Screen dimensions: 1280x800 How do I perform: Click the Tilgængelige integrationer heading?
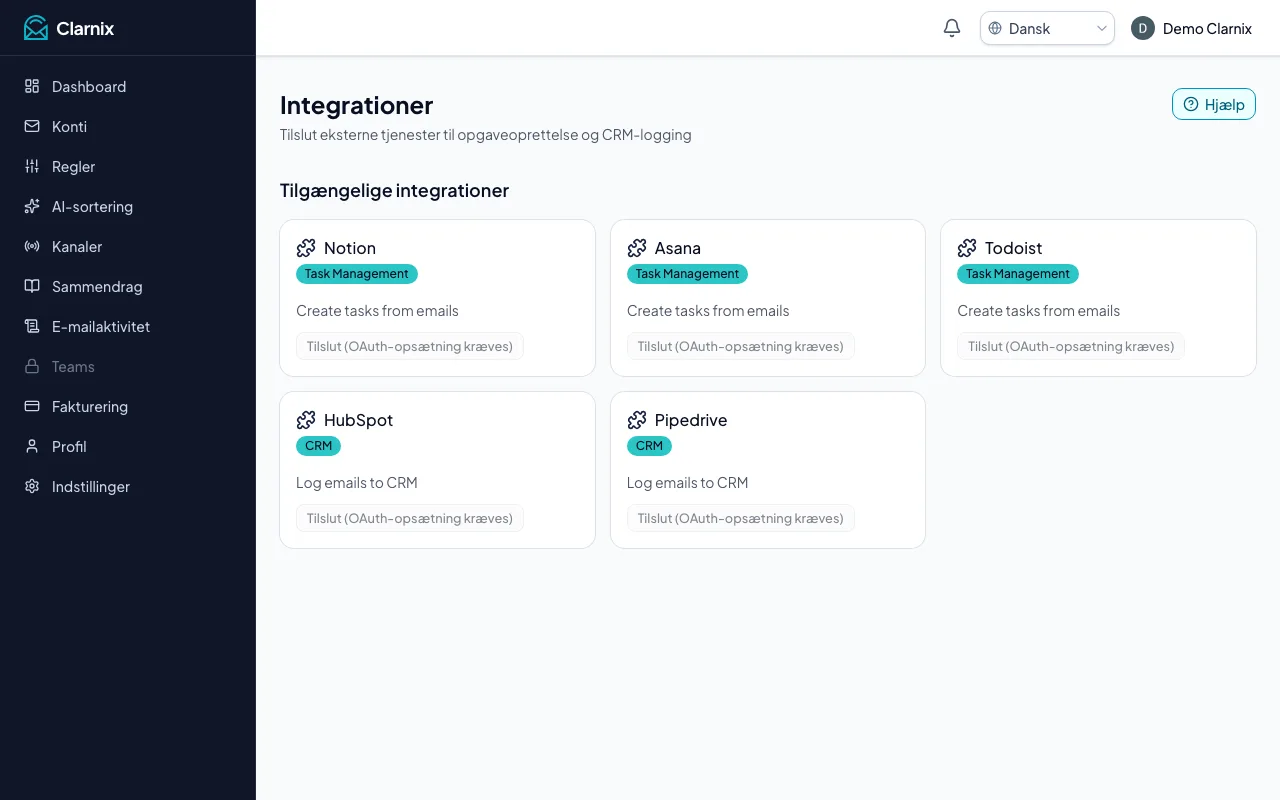tap(394, 190)
